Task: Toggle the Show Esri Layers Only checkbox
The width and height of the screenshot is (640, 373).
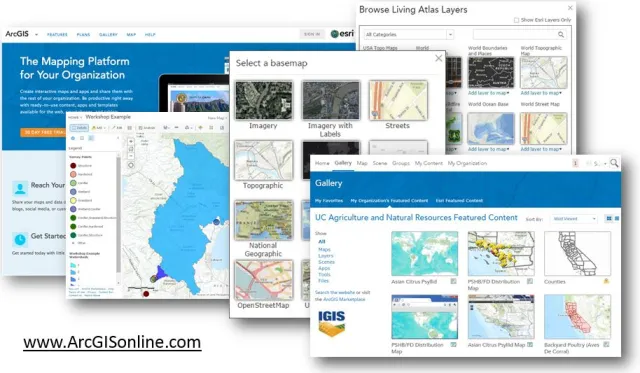Action: [516, 20]
